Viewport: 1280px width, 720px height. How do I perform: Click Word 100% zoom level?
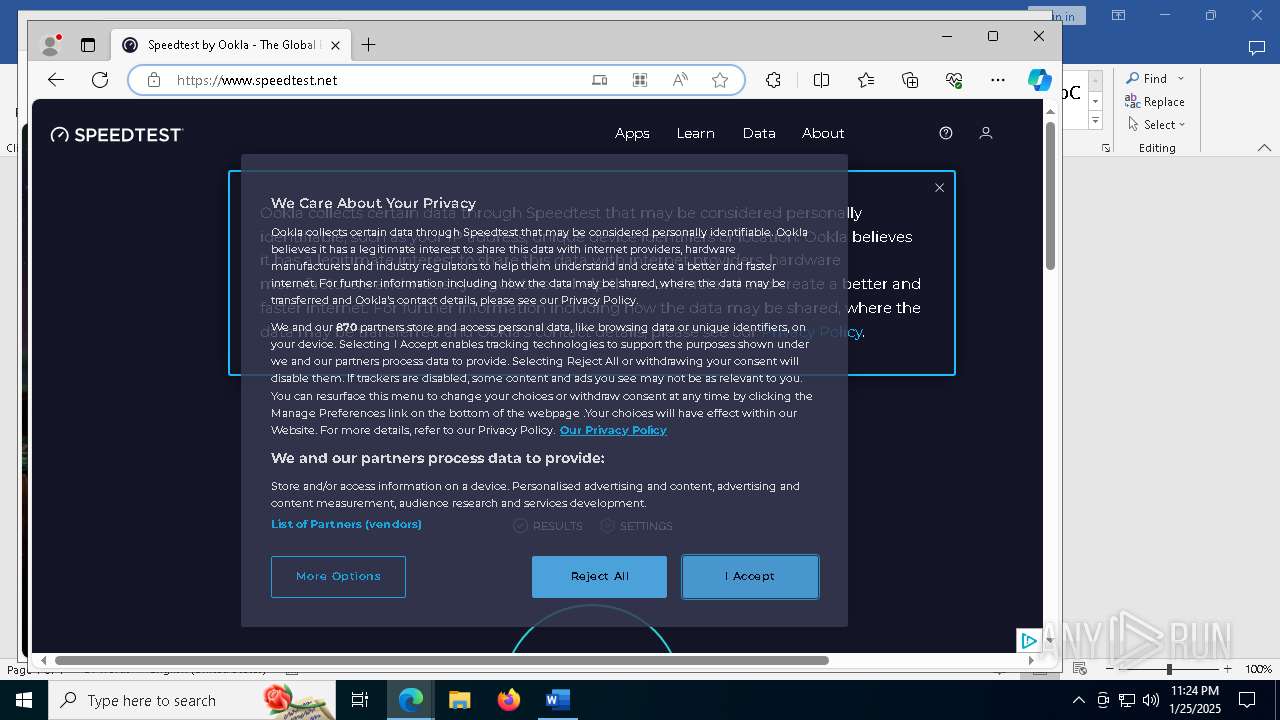[1258, 669]
